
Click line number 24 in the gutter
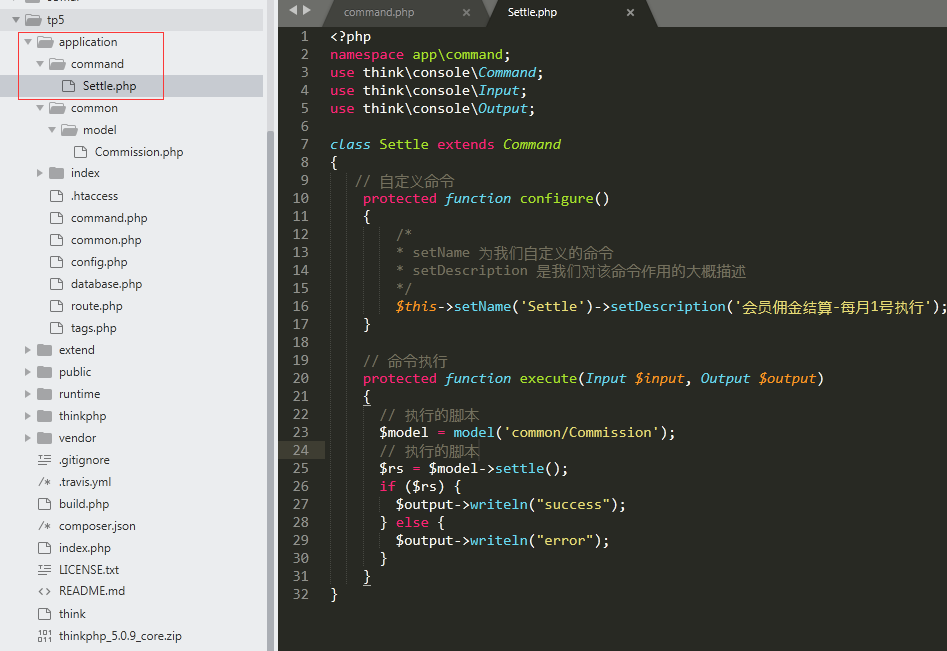coord(301,451)
